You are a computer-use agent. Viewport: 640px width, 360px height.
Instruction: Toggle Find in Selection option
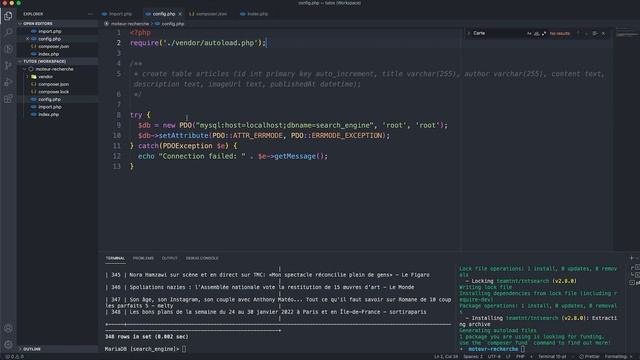595,33
